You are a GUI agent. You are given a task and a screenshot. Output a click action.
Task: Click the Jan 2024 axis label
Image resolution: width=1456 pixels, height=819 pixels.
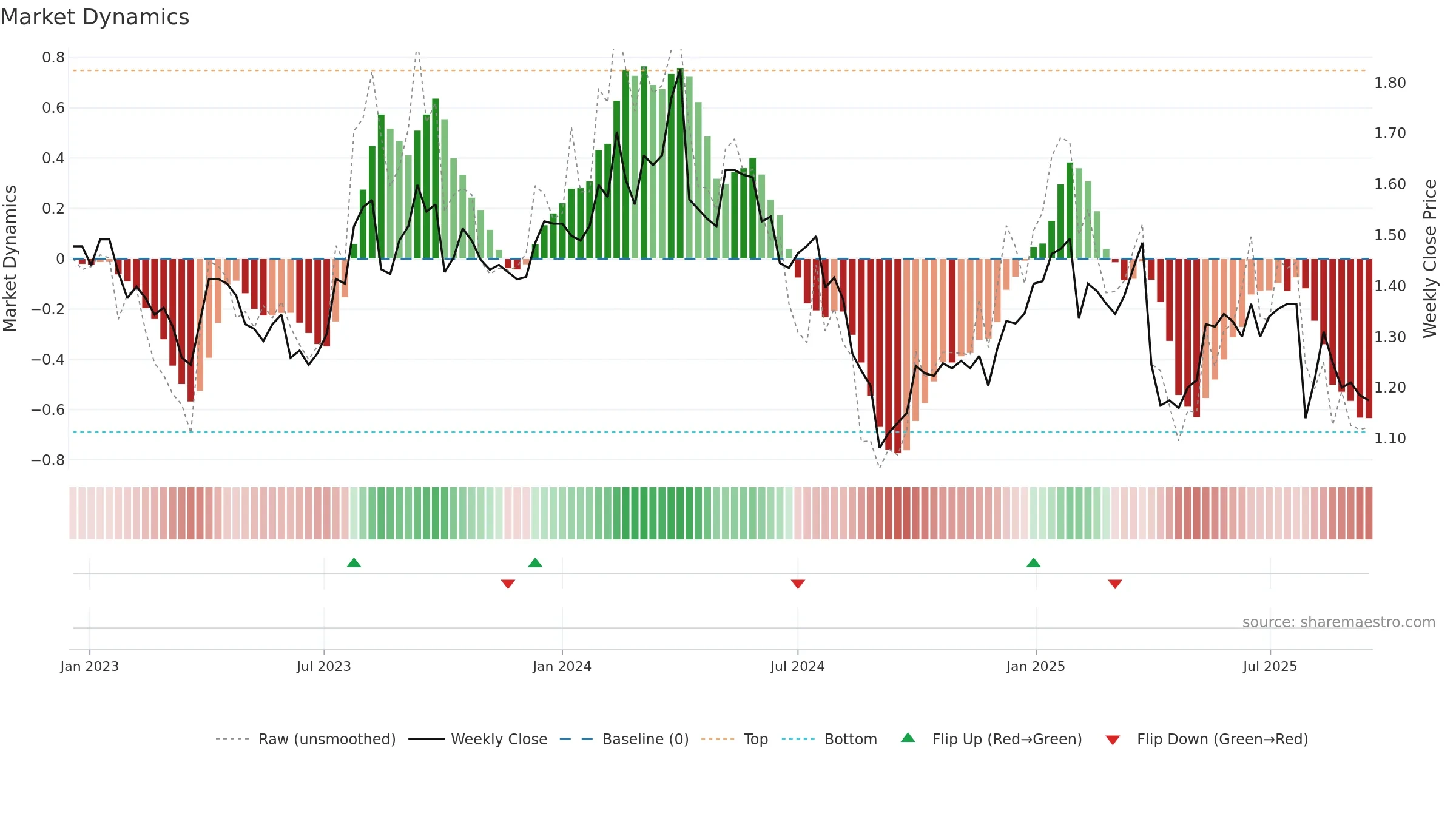(x=562, y=666)
